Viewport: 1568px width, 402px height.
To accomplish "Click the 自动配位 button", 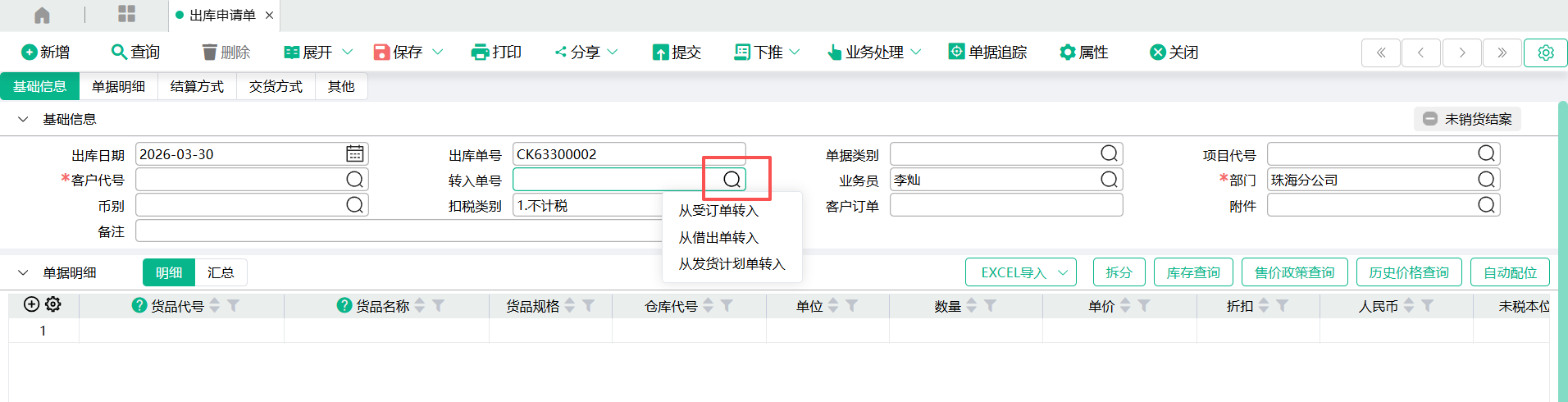I will click(x=1510, y=272).
